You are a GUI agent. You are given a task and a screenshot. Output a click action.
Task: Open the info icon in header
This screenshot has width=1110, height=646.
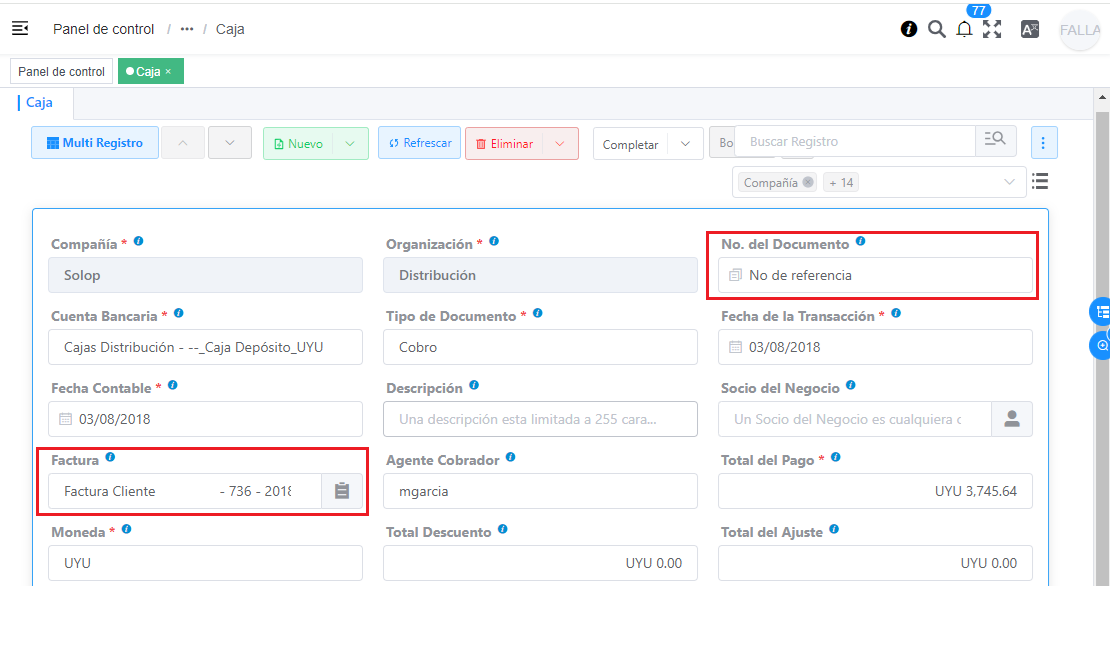(909, 29)
